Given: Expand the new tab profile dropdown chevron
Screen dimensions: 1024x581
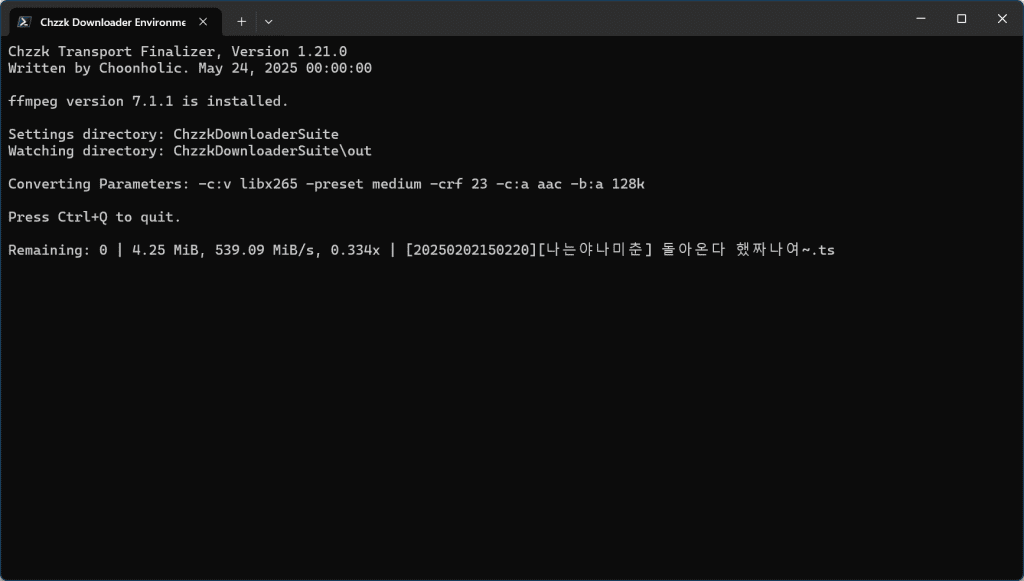Looking at the screenshot, I should 268,22.
